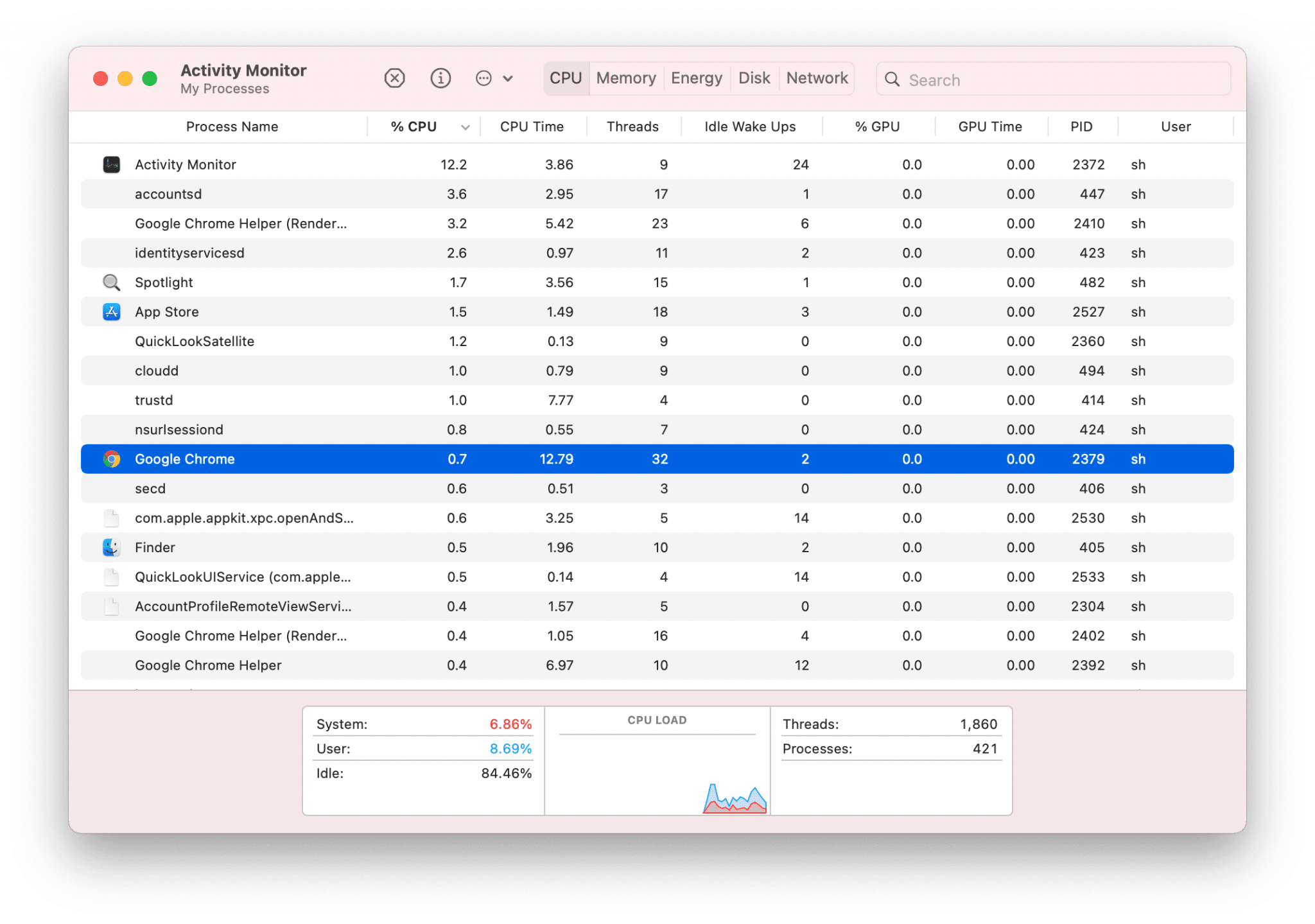Select the identityservicesd process
1315x924 pixels.
click(657, 253)
